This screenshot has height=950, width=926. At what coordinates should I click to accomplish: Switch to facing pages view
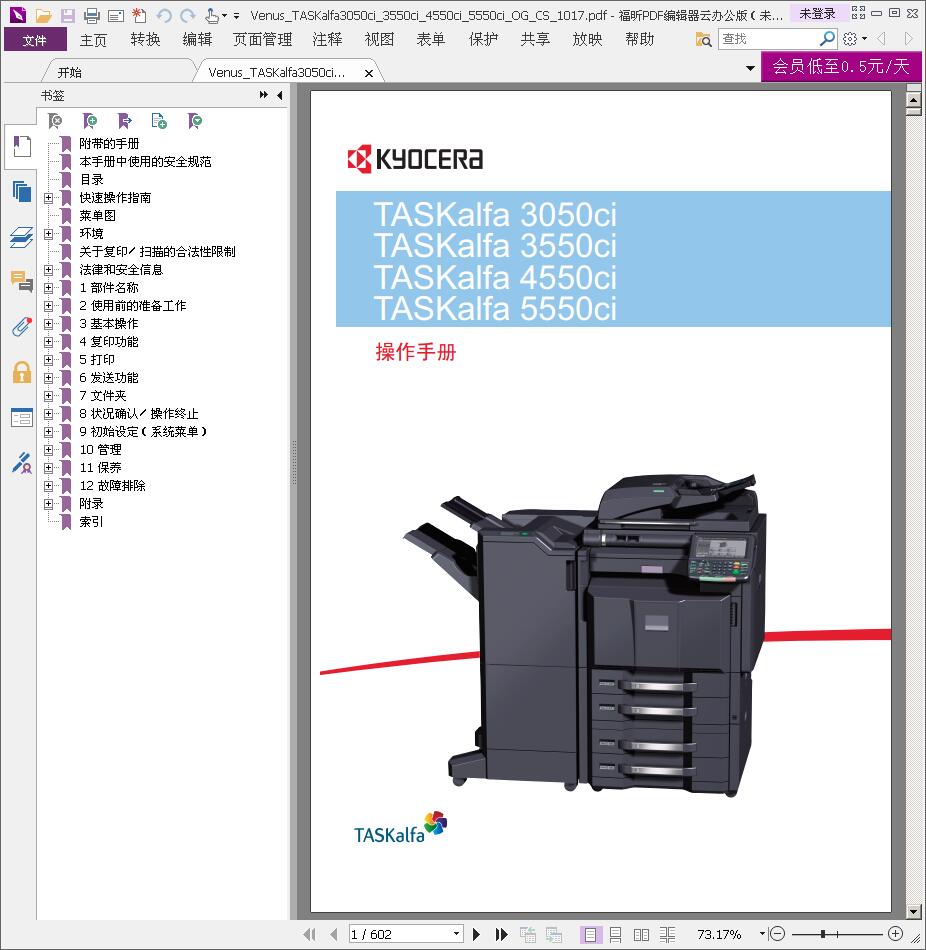click(641, 934)
